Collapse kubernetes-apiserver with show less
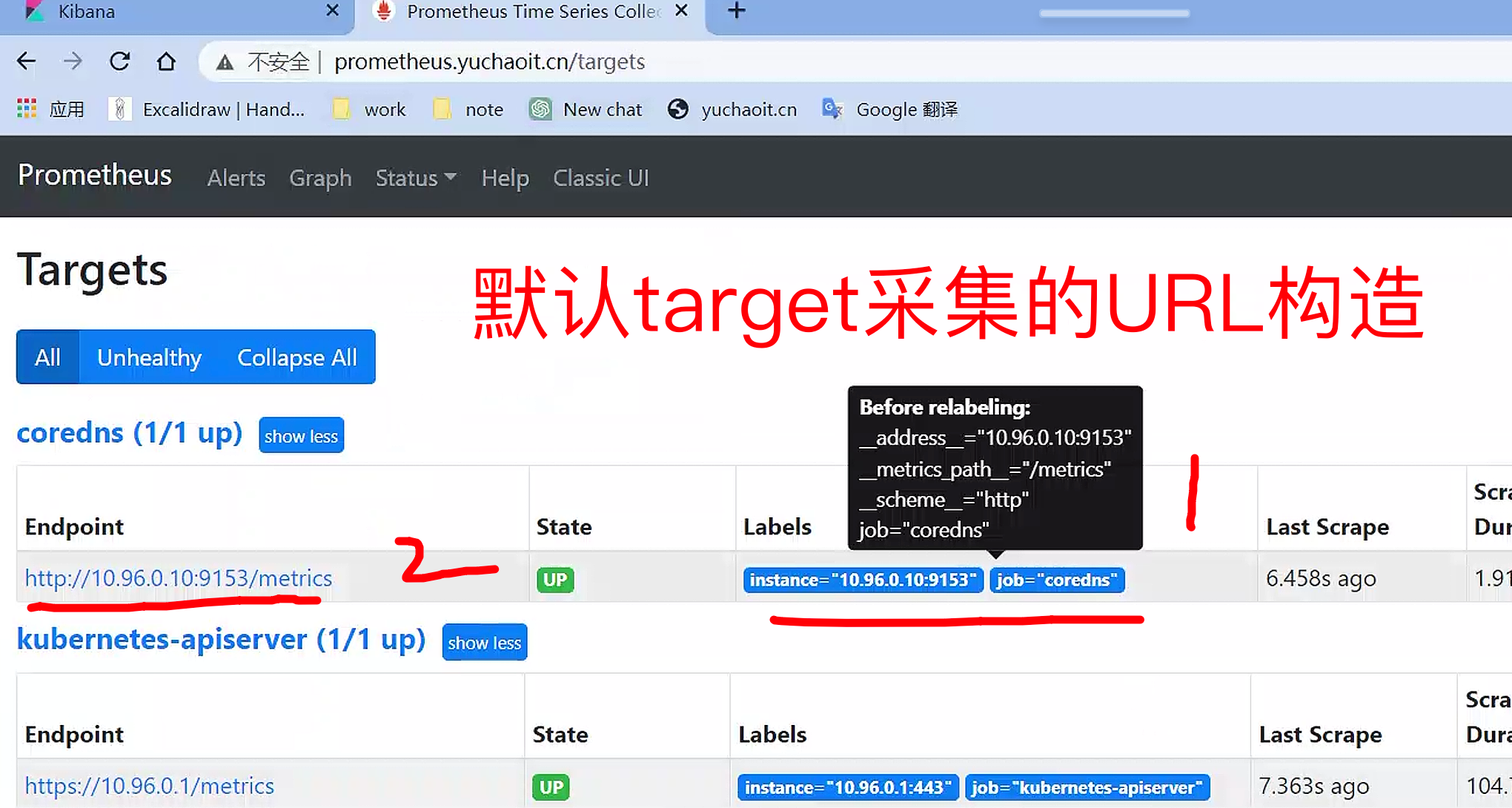1512x808 pixels. point(484,643)
